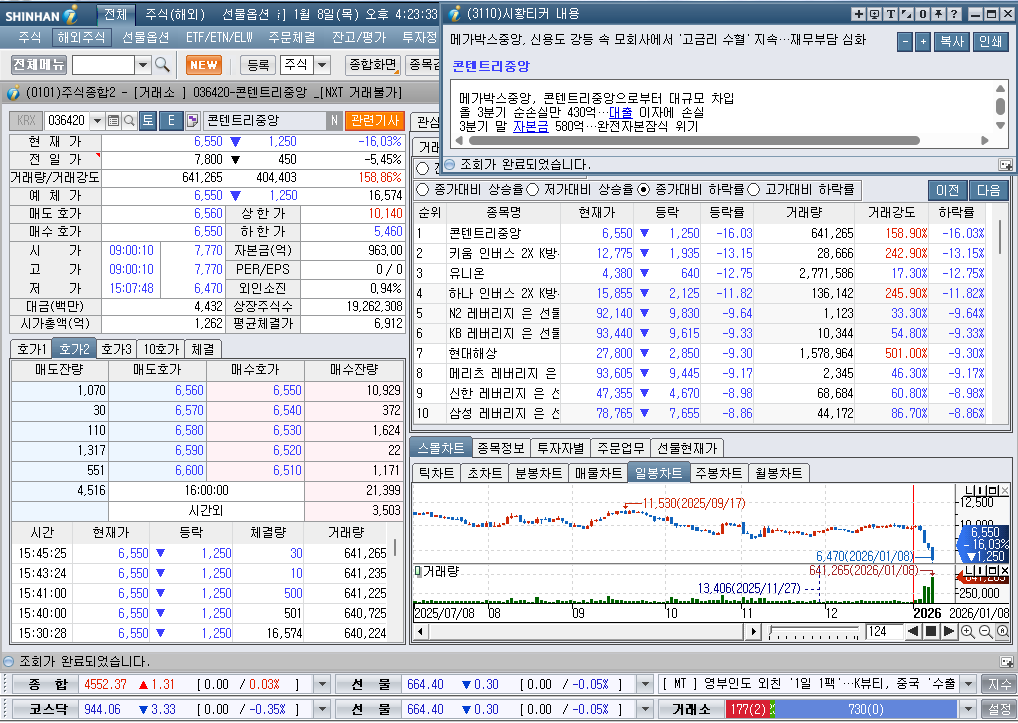
Task: Click the plus icon in news window titlebar
Action: tap(858, 14)
